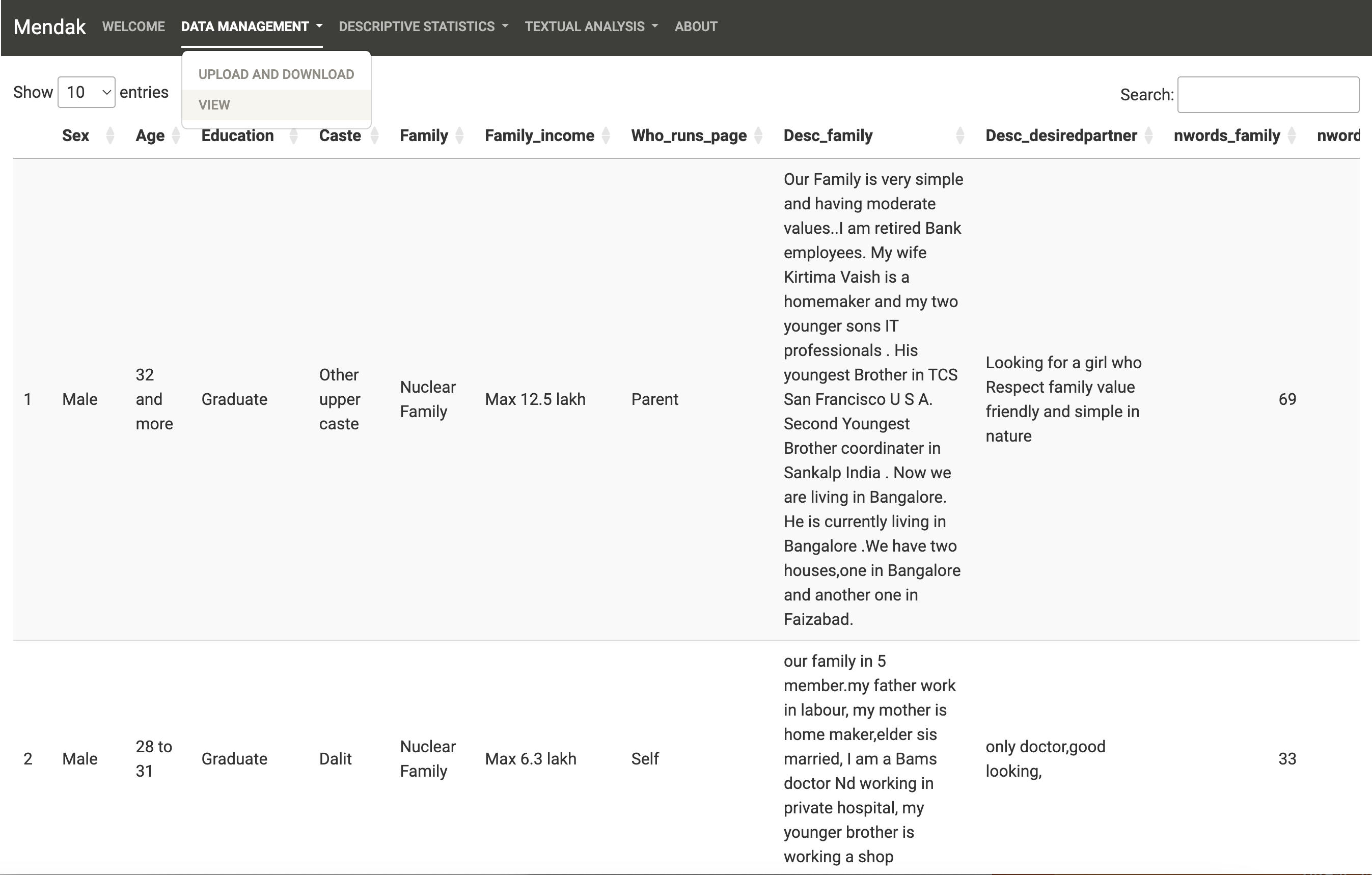Viewport: 1372px width, 875px height.
Task: Click 'our family in 5 member' description
Action: point(869,759)
